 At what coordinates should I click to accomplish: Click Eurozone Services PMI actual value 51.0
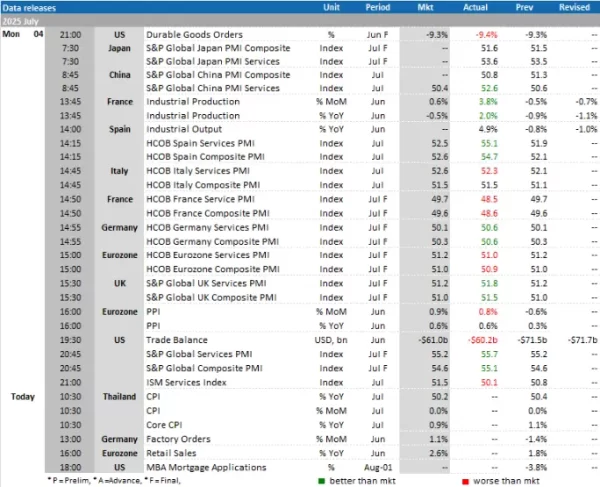(x=489, y=255)
